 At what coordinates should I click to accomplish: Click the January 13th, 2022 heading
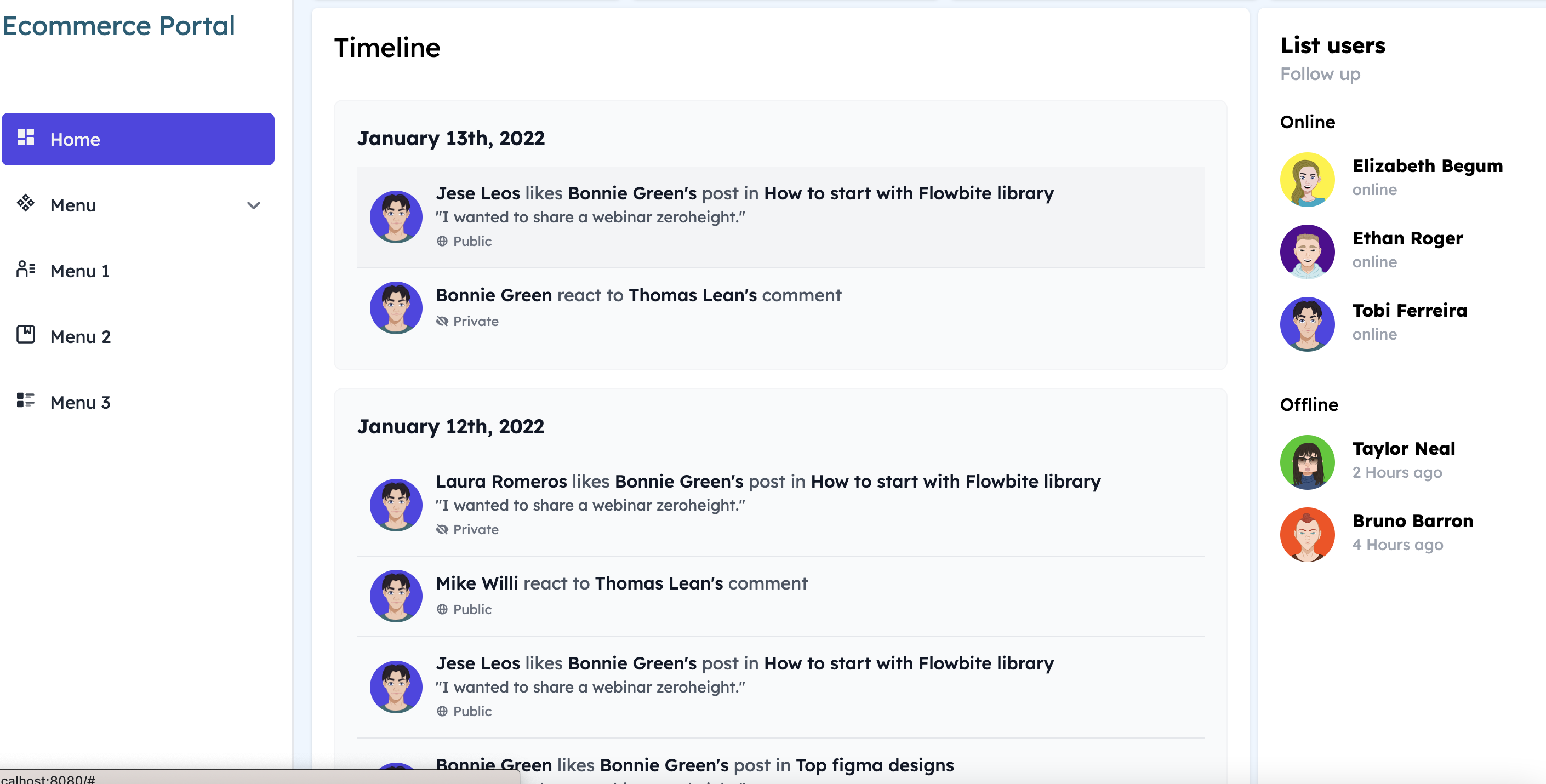(450, 139)
